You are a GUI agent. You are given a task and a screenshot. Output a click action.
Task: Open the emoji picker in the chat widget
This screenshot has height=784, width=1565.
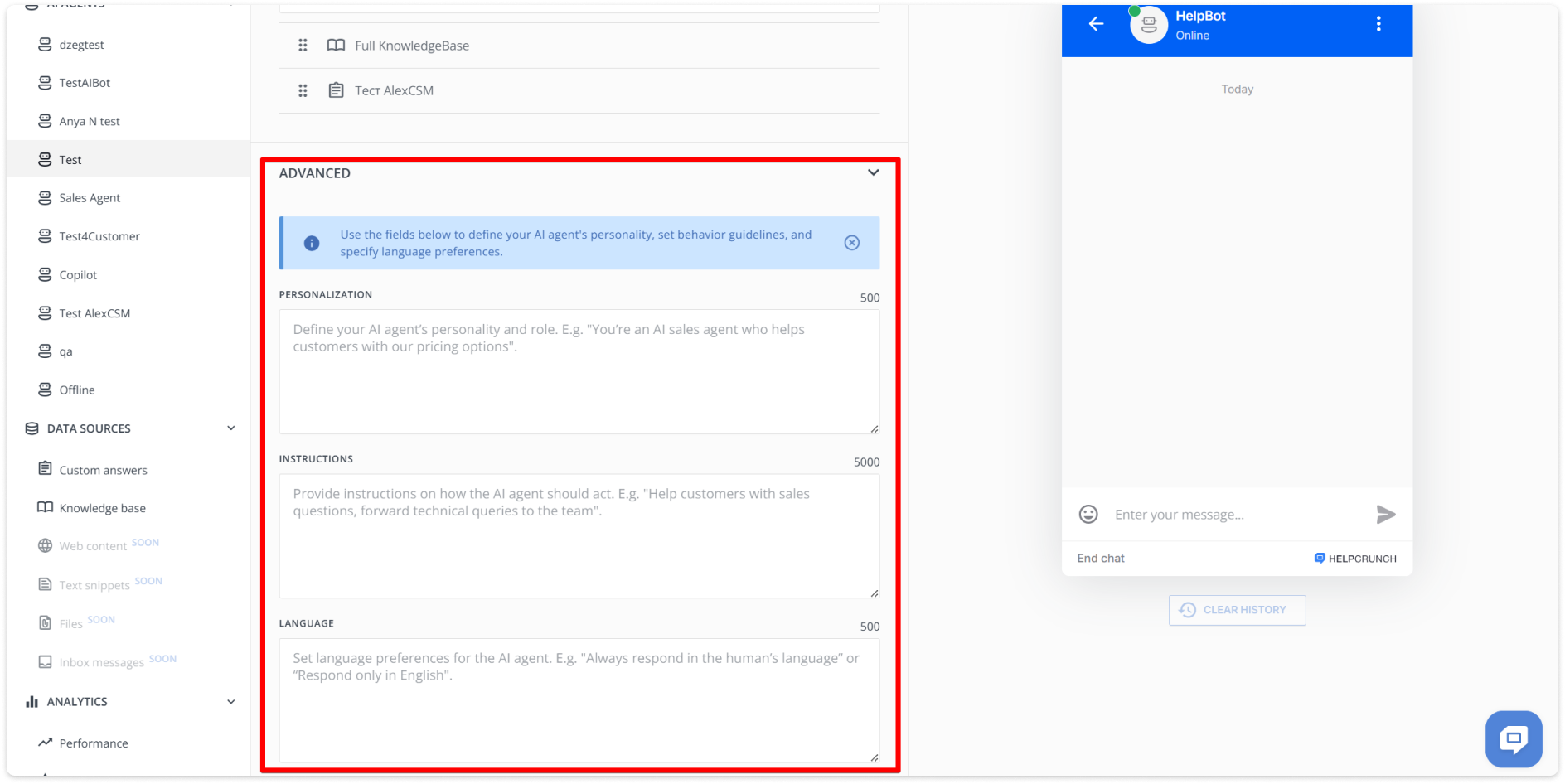pos(1088,514)
